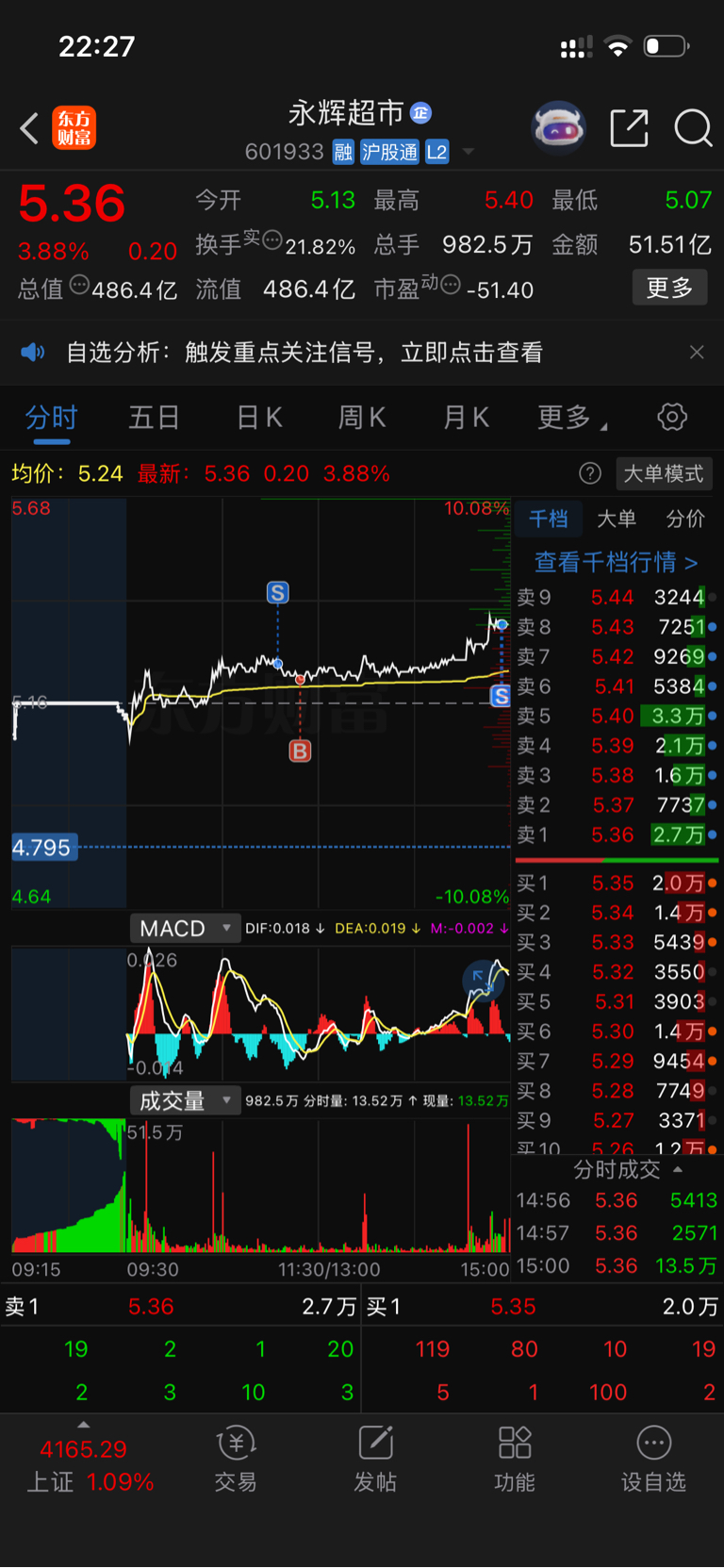The width and height of the screenshot is (724, 1568).
Task: Expand the 更多 chart period dropdown
Action: click(x=571, y=418)
